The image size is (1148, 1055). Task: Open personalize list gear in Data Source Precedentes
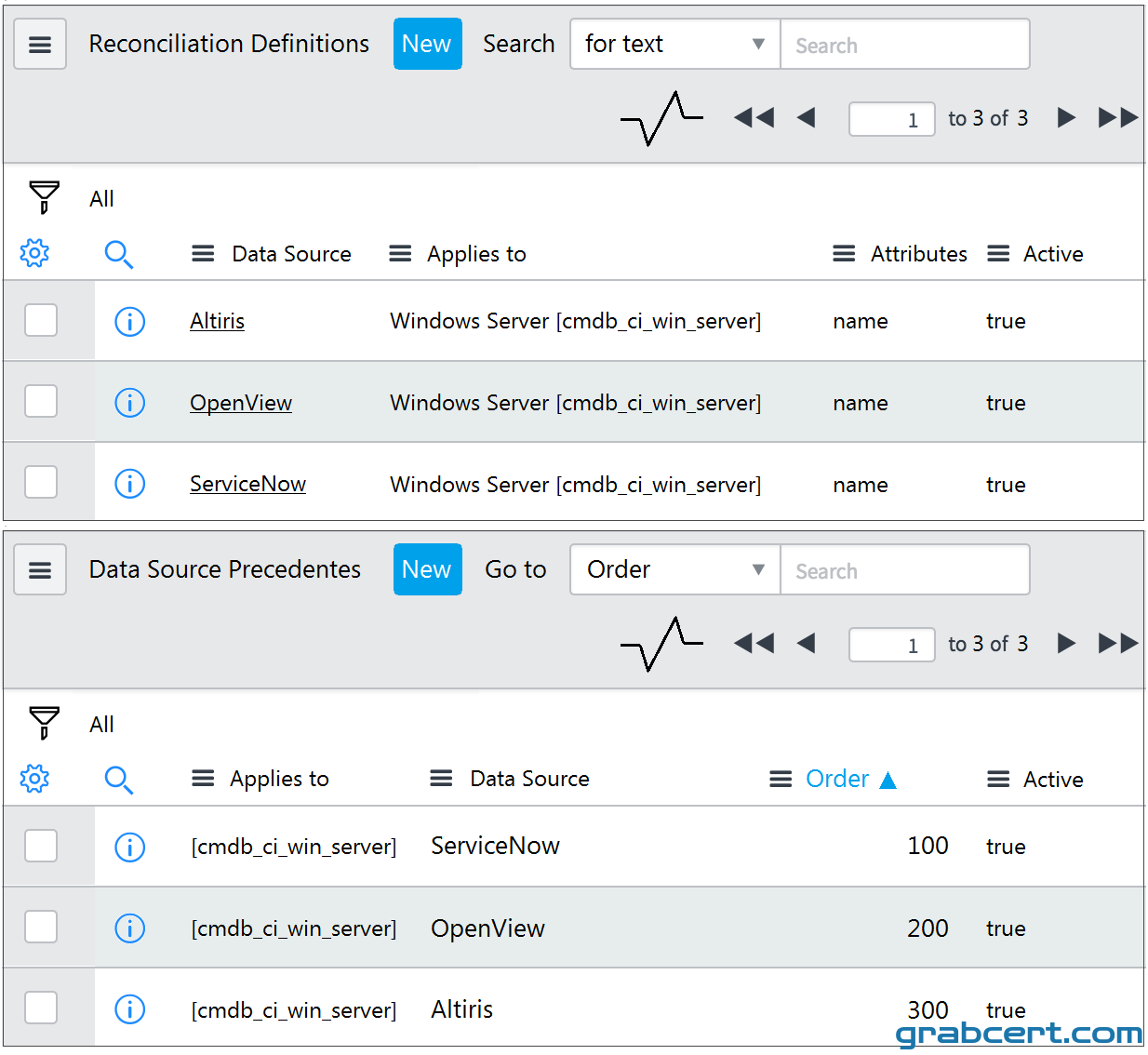(34, 779)
